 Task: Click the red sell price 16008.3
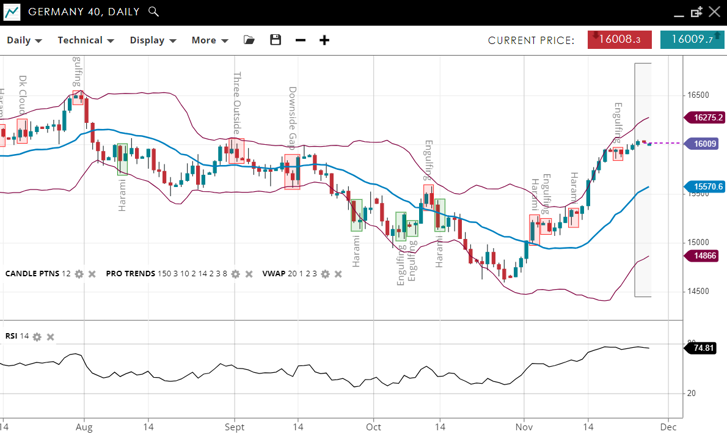tap(621, 40)
